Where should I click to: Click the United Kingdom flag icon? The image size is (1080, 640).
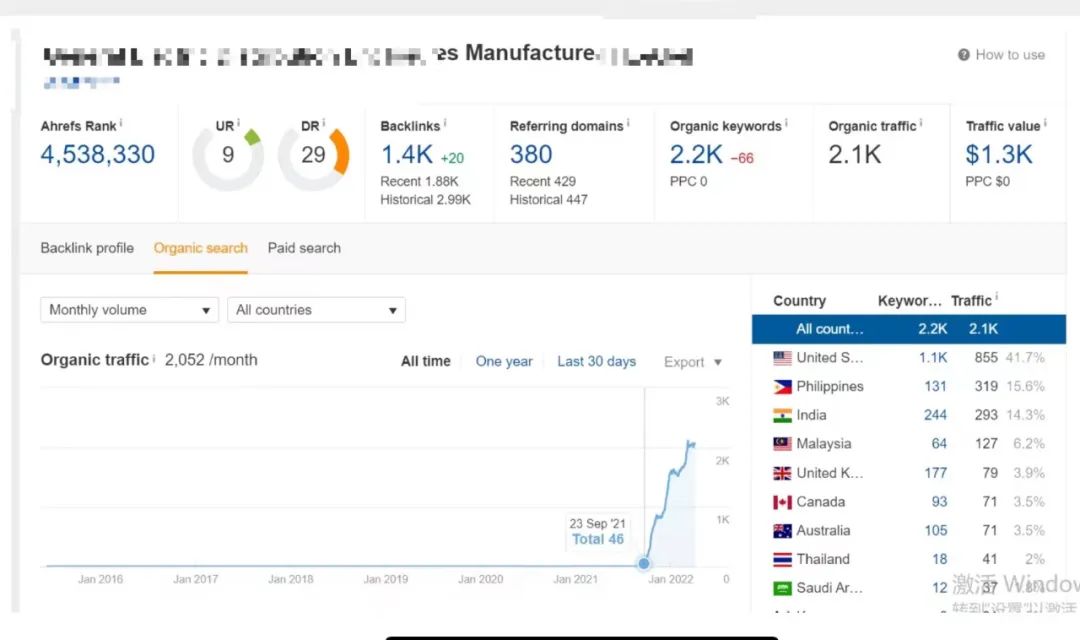pos(782,473)
